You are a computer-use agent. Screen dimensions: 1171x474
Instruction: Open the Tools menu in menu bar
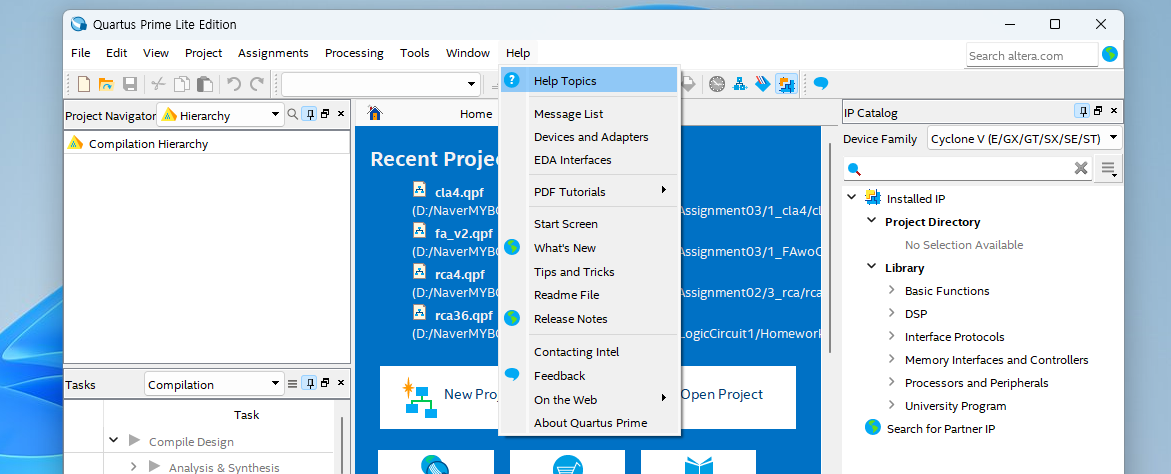click(x=414, y=53)
